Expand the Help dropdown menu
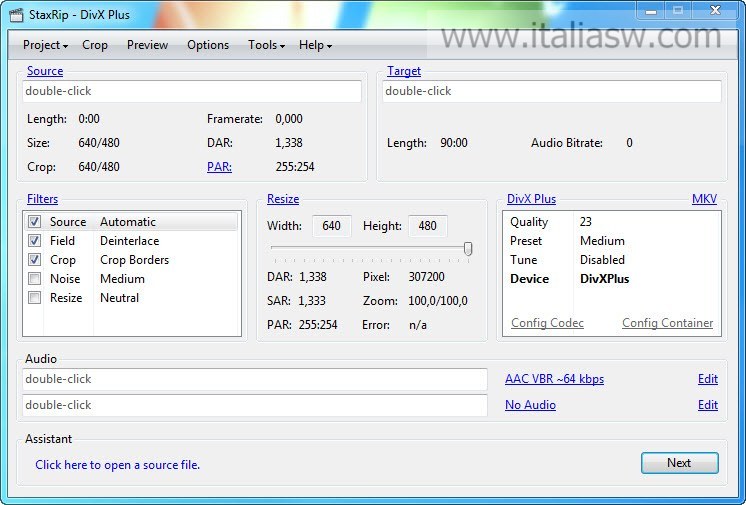 click(x=315, y=45)
